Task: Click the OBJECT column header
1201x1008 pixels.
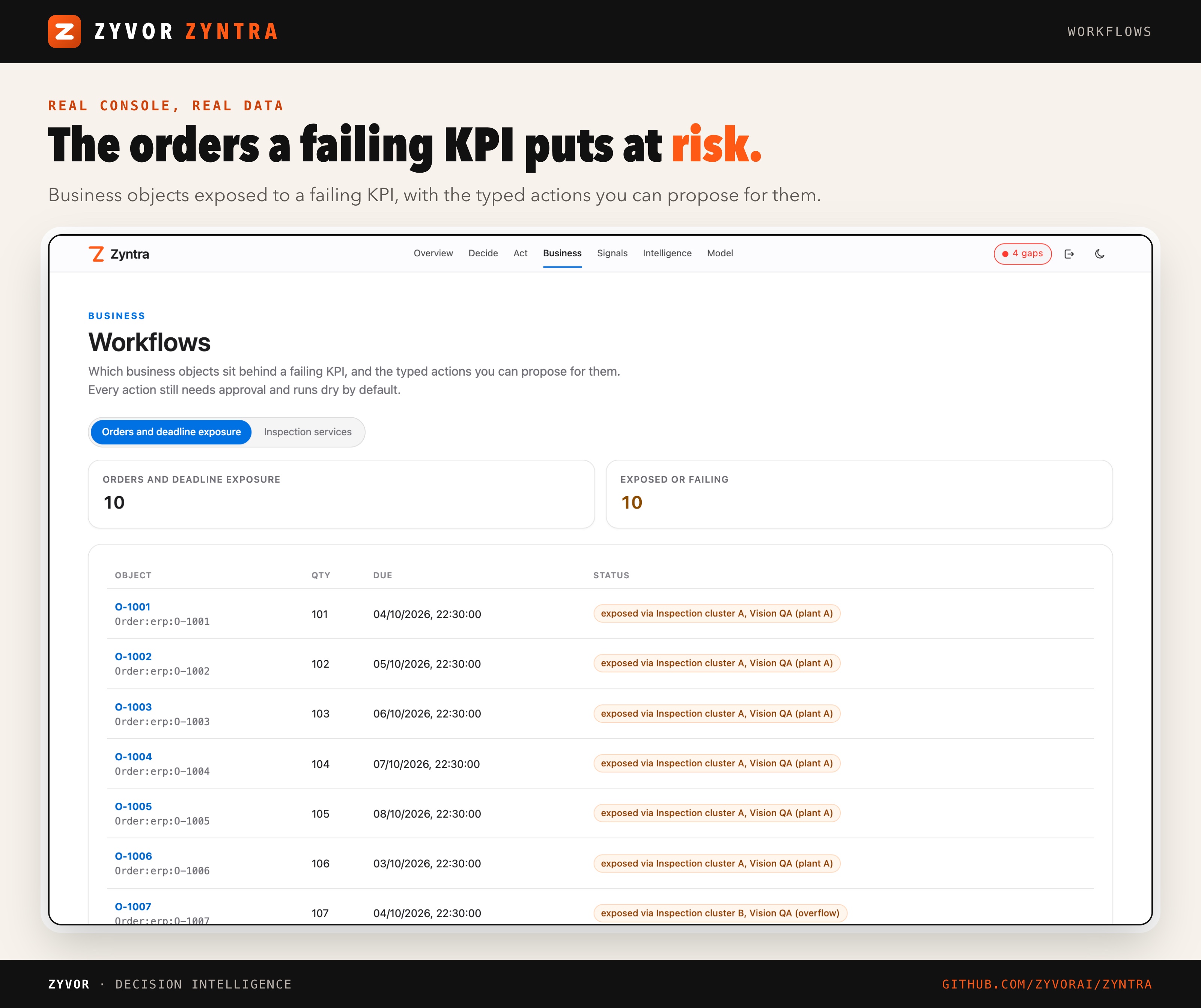Action: point(133,575)
